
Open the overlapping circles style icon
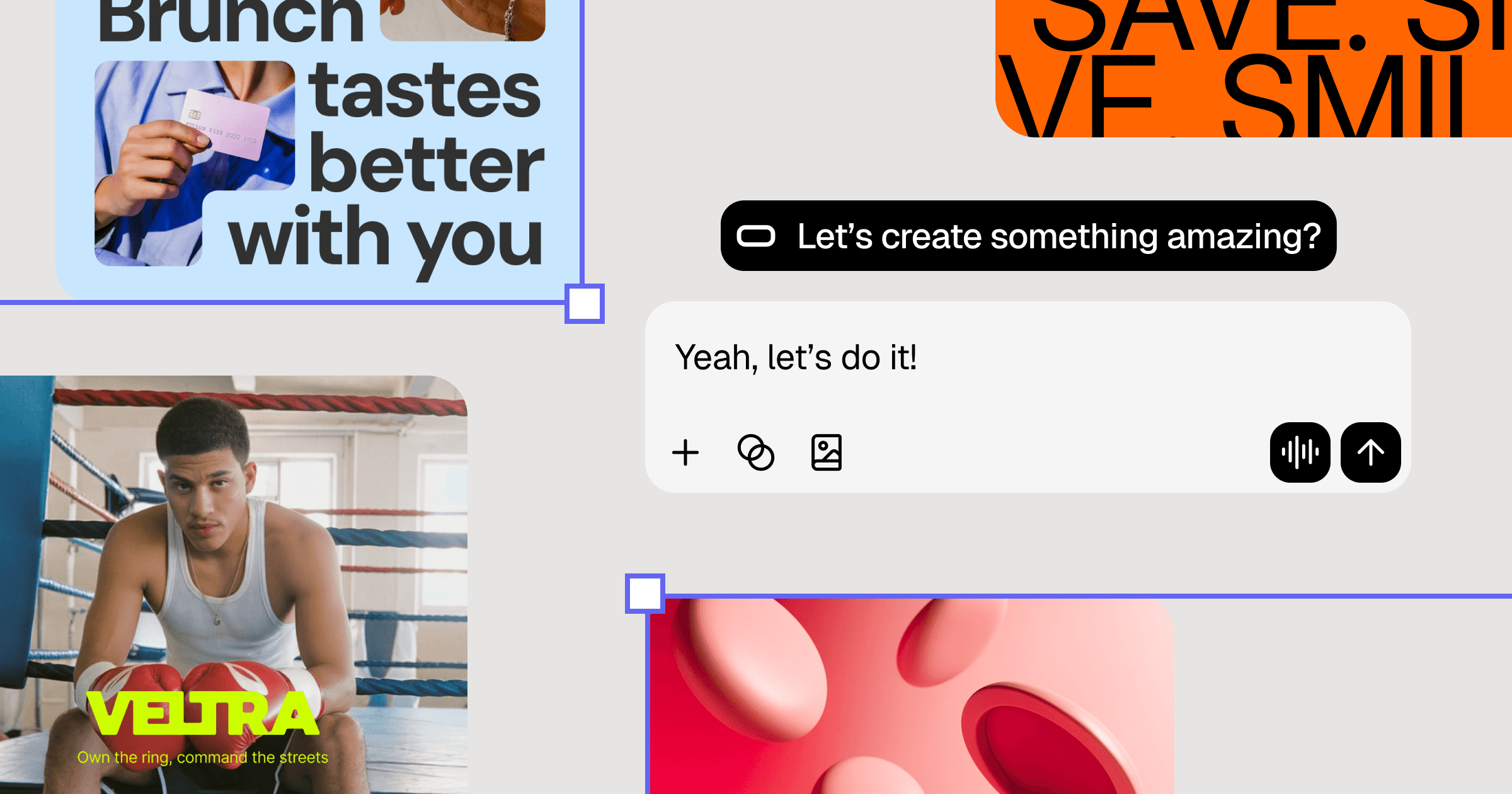click(756, 452)
